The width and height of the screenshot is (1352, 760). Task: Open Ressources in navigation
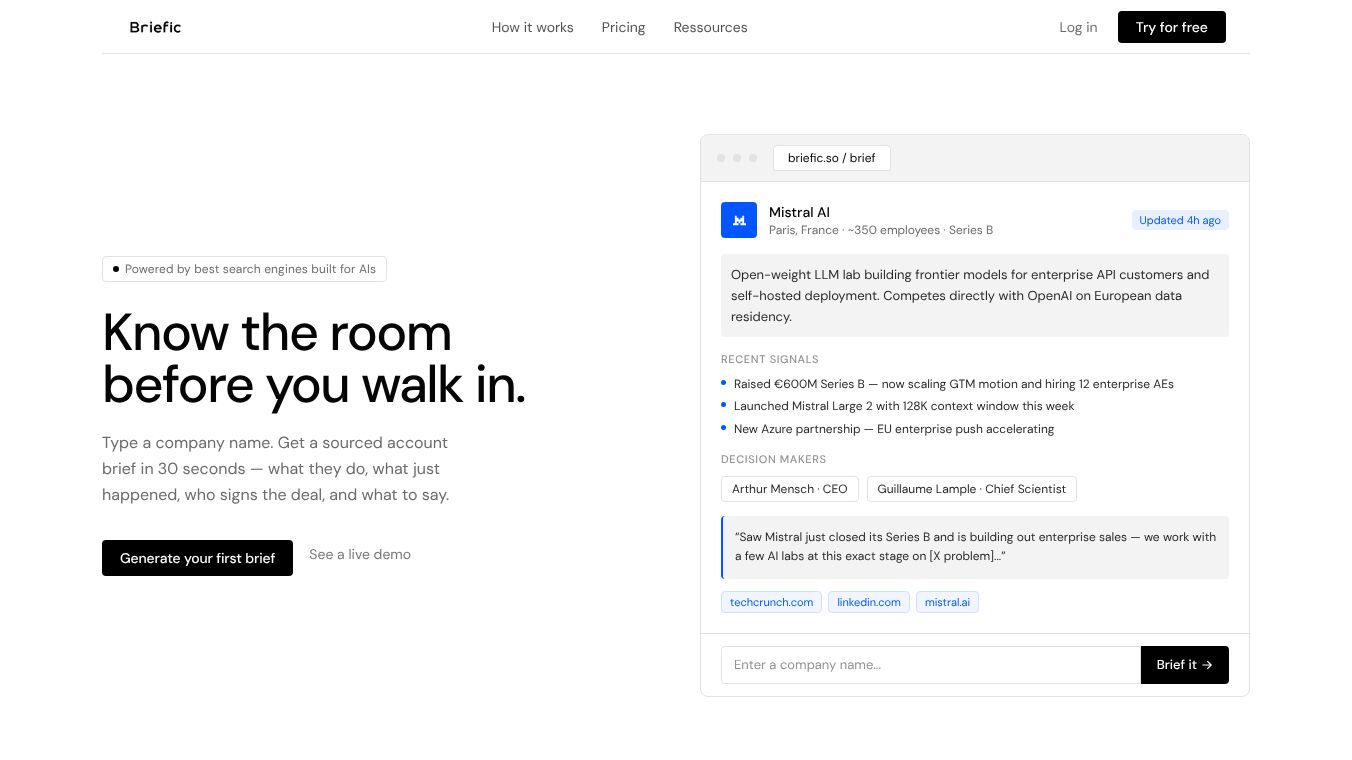point(710,27)
